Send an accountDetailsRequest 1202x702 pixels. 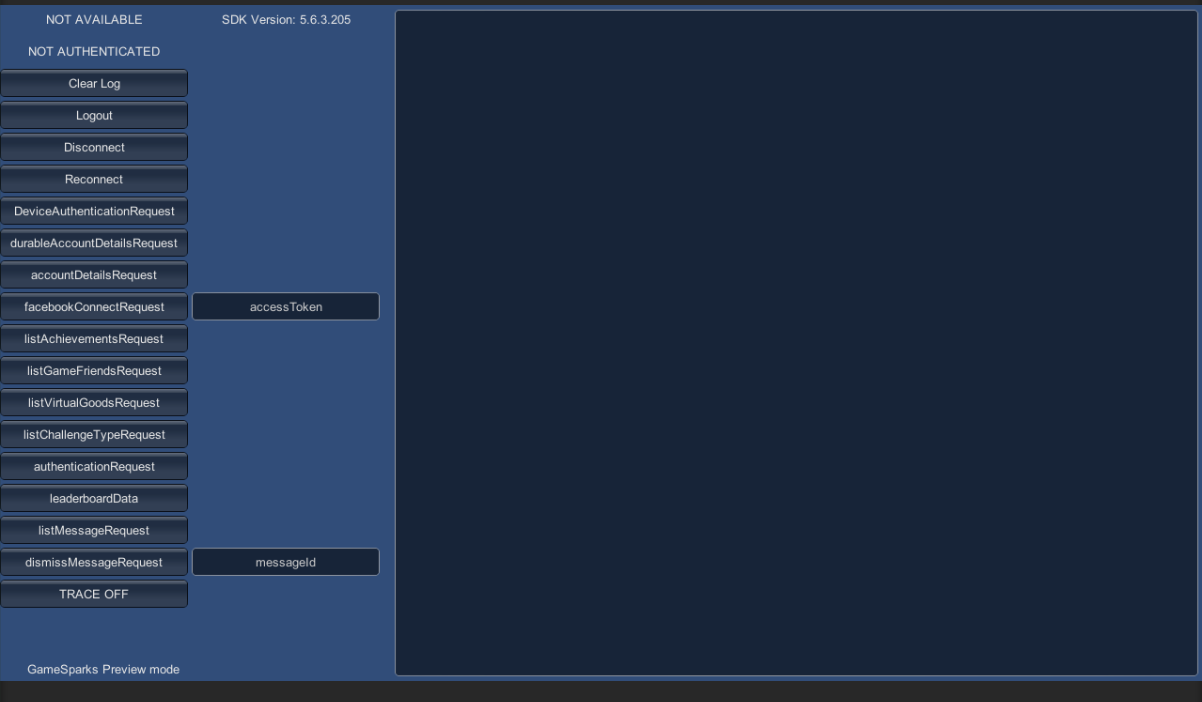(95, 274)
